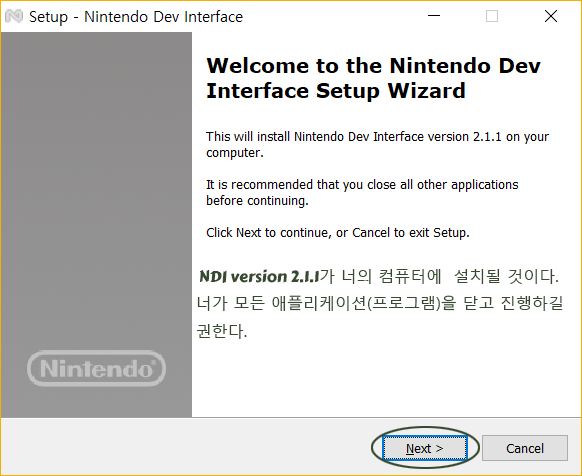Viewport: 582px width, 476px height.
Task: Minimize the Setup window
Action: pos(434,16)
